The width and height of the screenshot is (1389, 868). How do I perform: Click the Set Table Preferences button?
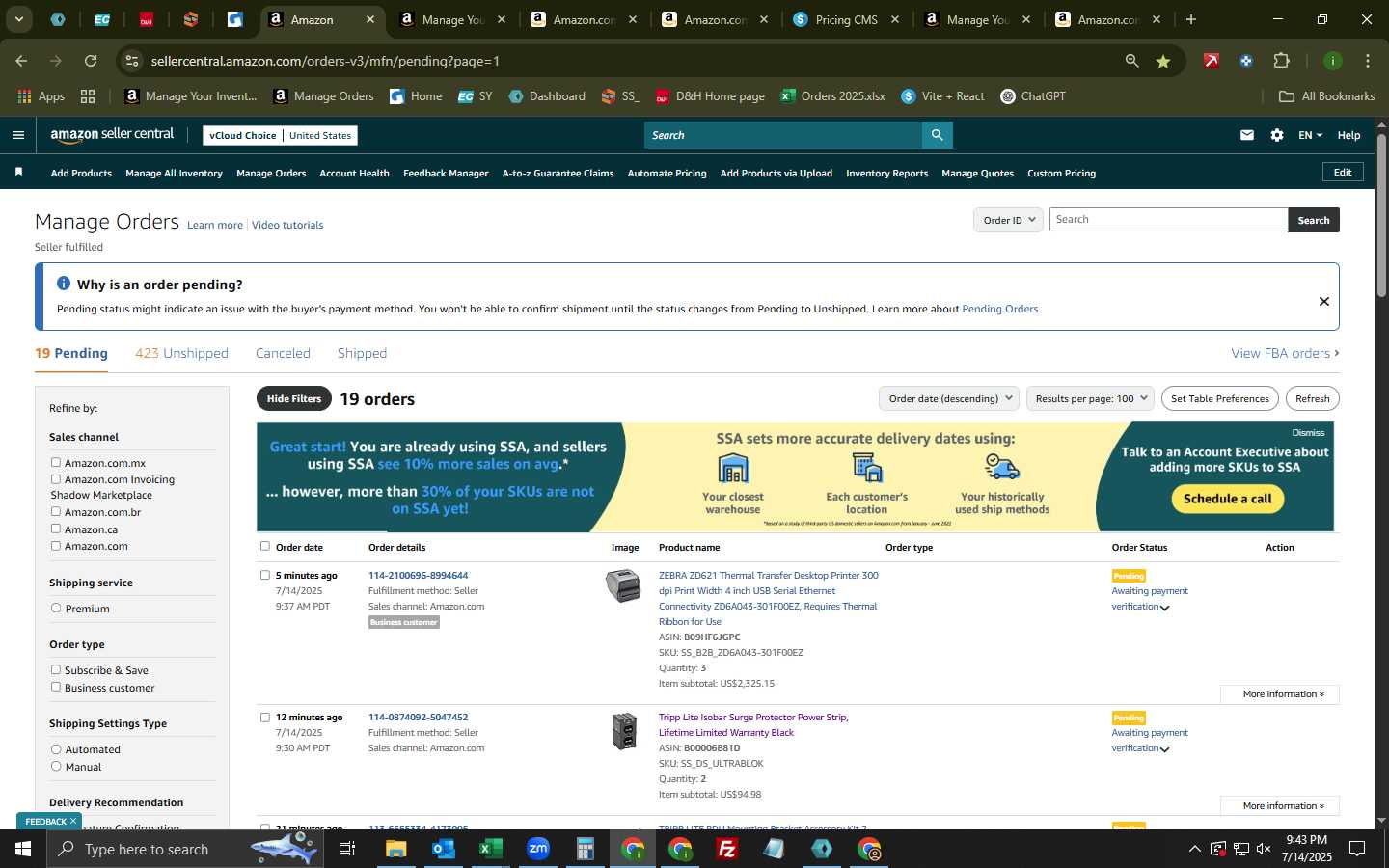pyautogui.click(x=1219, y=398)
